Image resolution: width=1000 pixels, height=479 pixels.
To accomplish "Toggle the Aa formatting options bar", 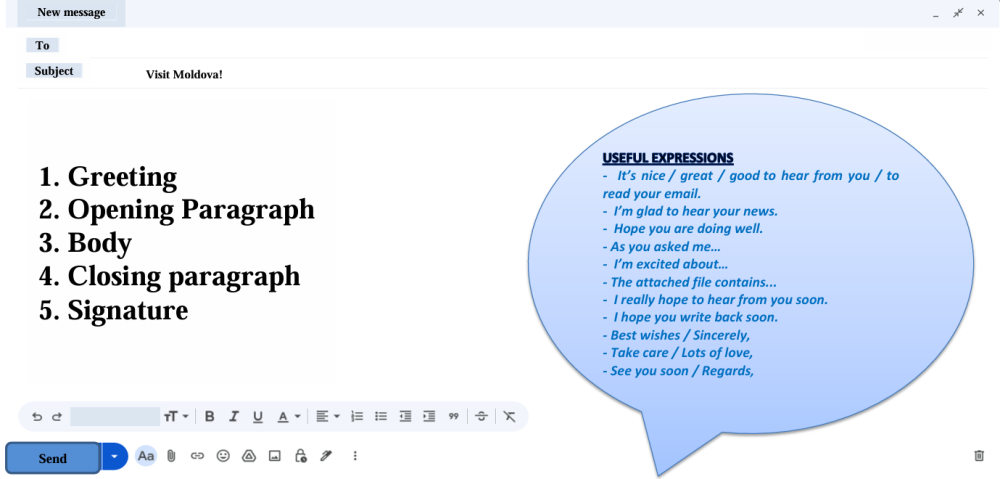I will (146, 456).
